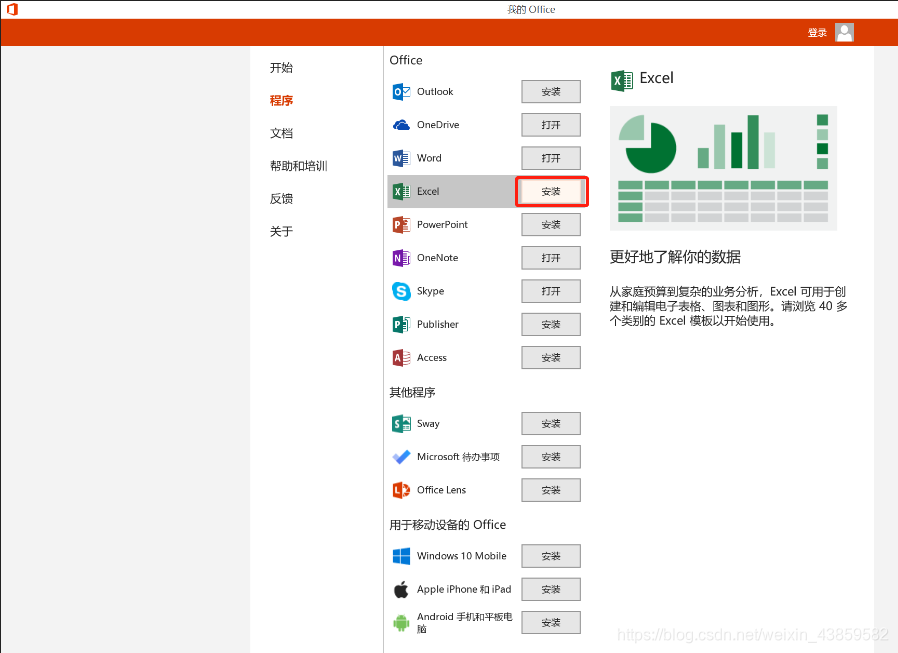Image resolution: width=898 pixels, height=653 pixels.
Task: Click 登录 to sign in
Action: (817, 33)
